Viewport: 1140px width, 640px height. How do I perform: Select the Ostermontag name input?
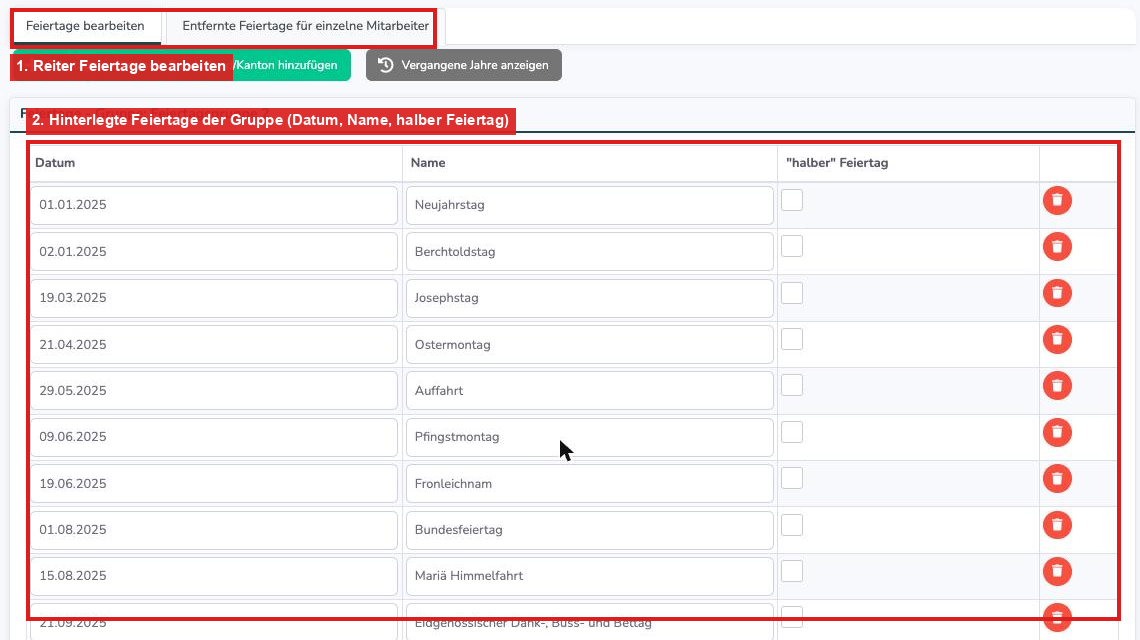[x=590, y=345]
